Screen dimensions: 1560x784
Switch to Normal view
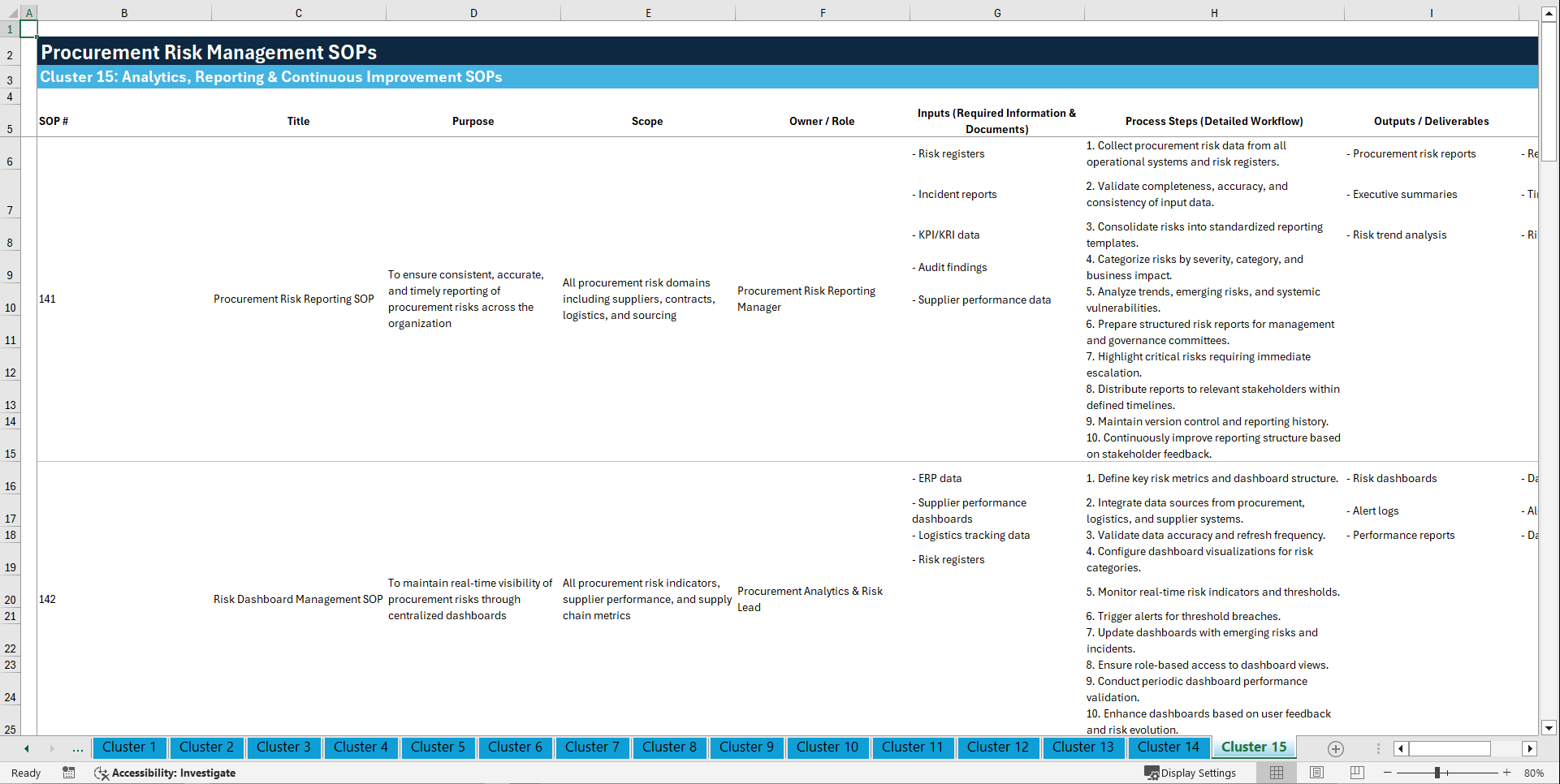(x=1277, y=773)
